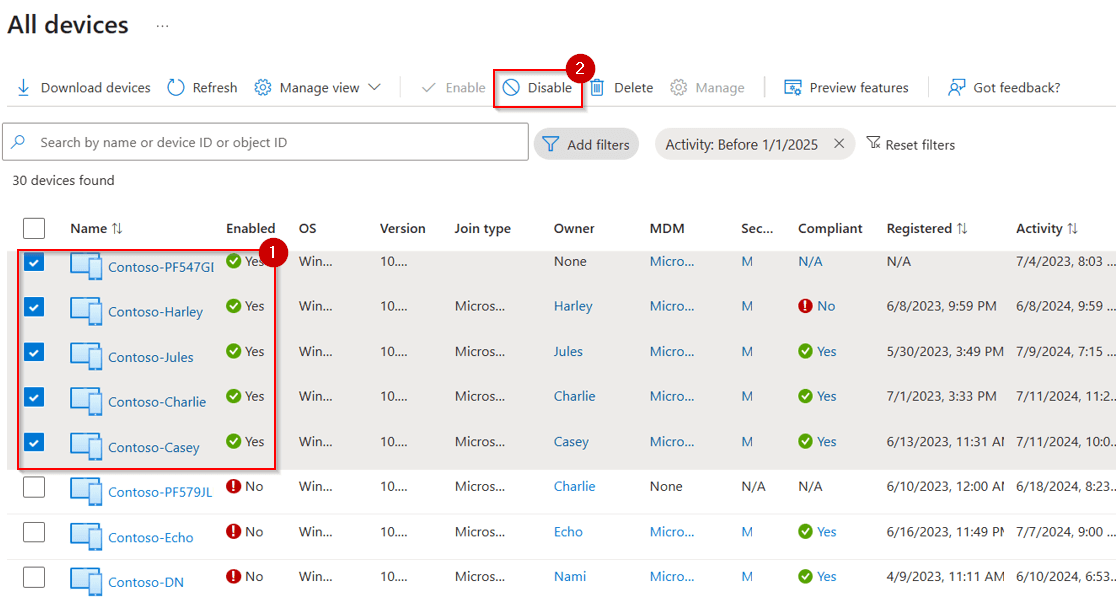Click the Add filters funnel icon
This screenshot has width=1116, height=600.
(552, 143)
